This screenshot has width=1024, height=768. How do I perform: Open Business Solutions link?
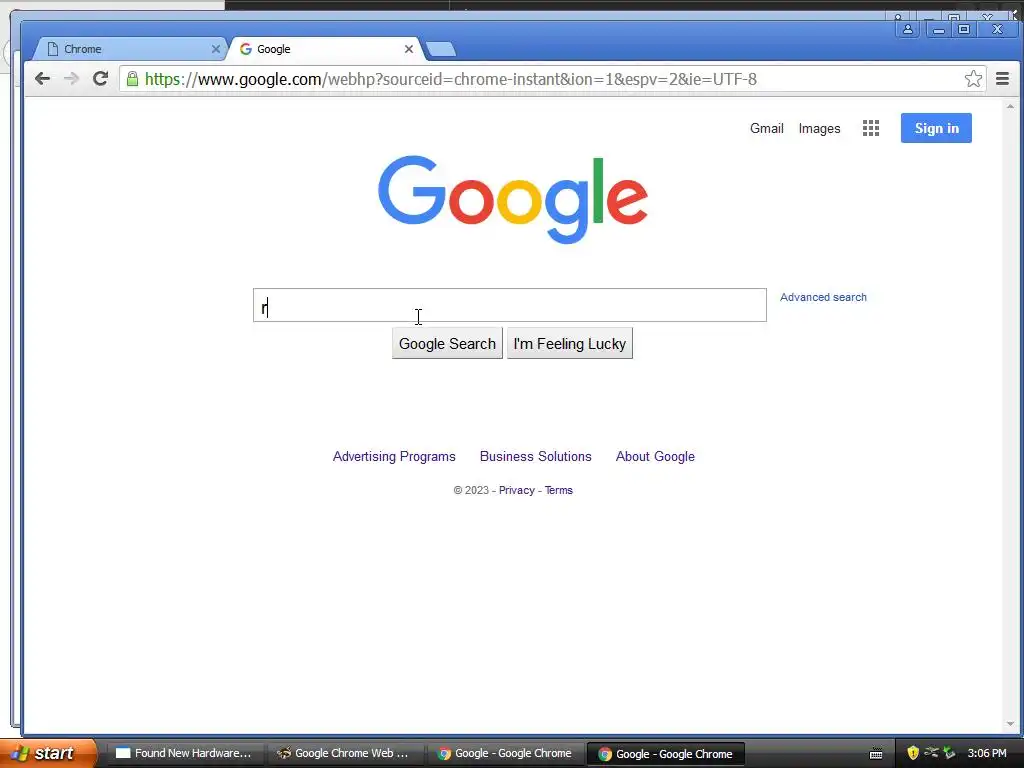point(536,456)
